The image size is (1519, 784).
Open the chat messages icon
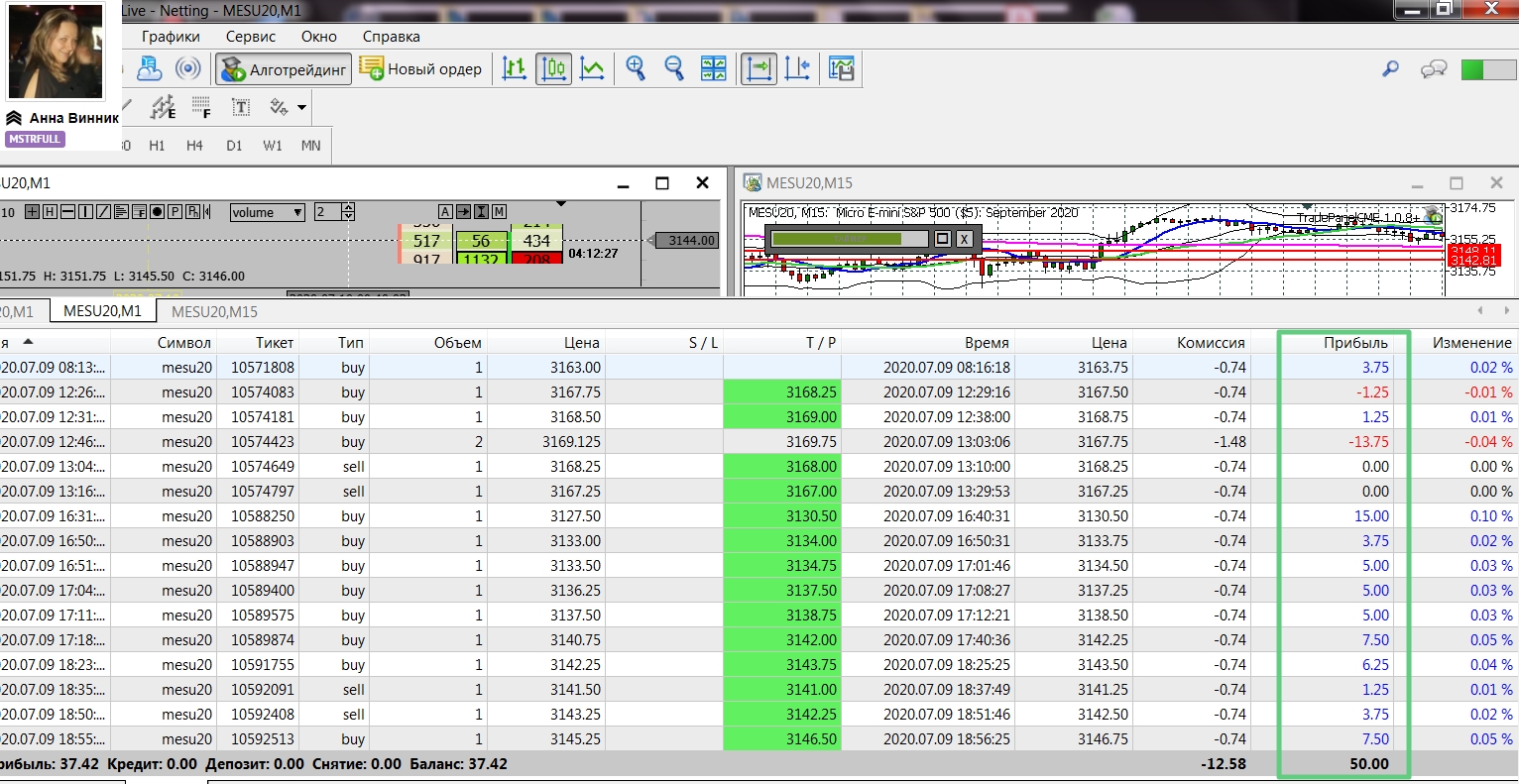tap(1433, 69)
